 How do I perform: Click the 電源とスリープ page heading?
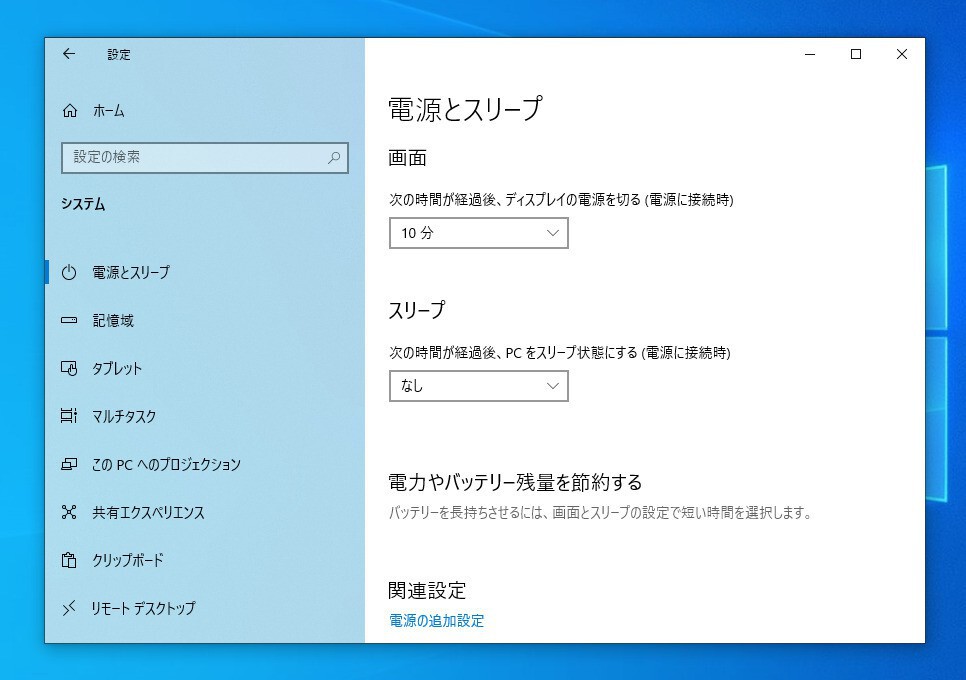(x=465, y=109)
